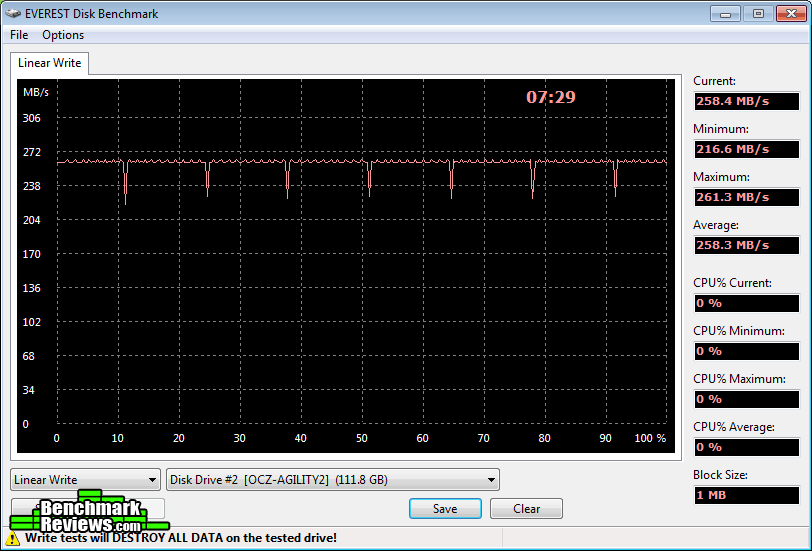Click the MB/s axis label on graph

coord(36,93)
